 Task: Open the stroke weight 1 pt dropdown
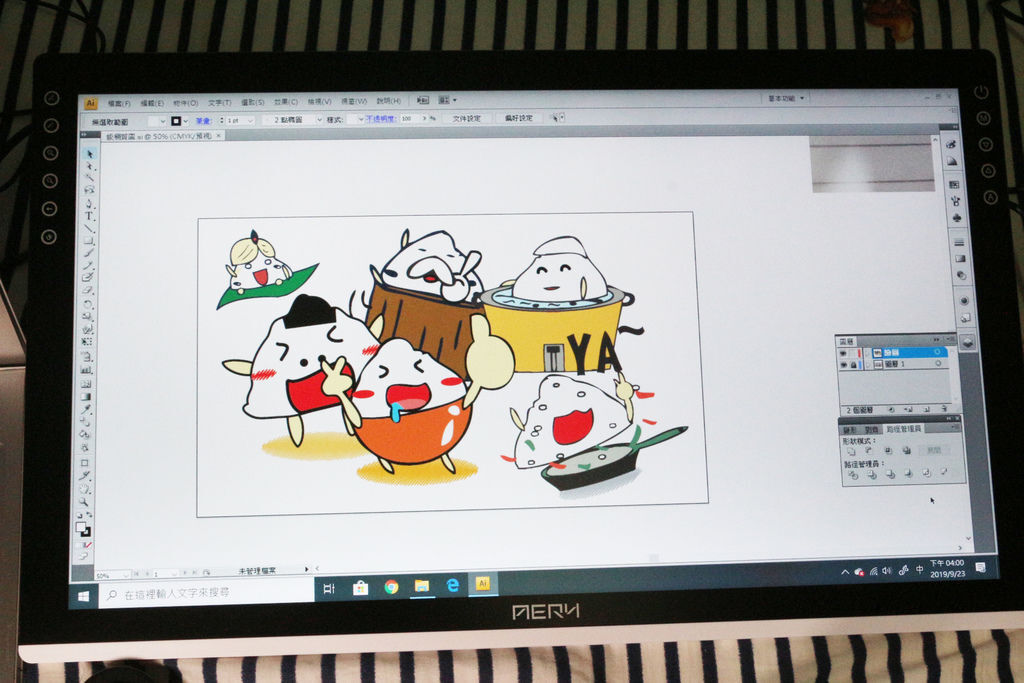(x=251, y=121)
